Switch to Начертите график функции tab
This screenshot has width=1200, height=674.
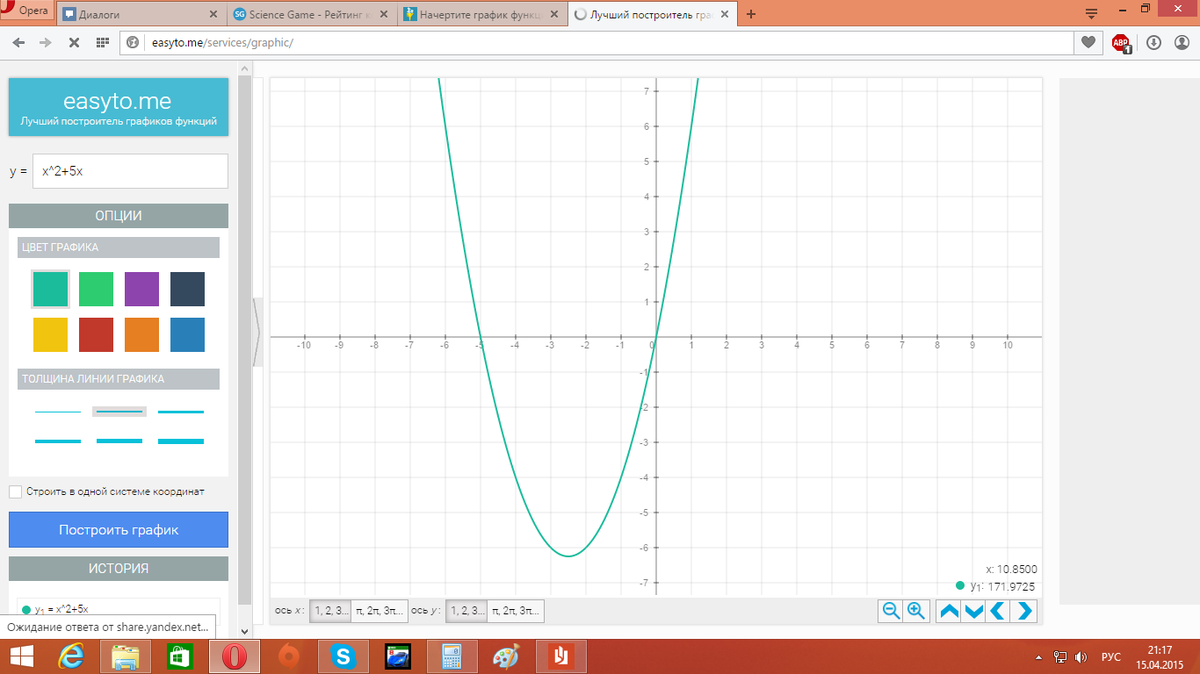pyautogui.click(x=482, y=15)
